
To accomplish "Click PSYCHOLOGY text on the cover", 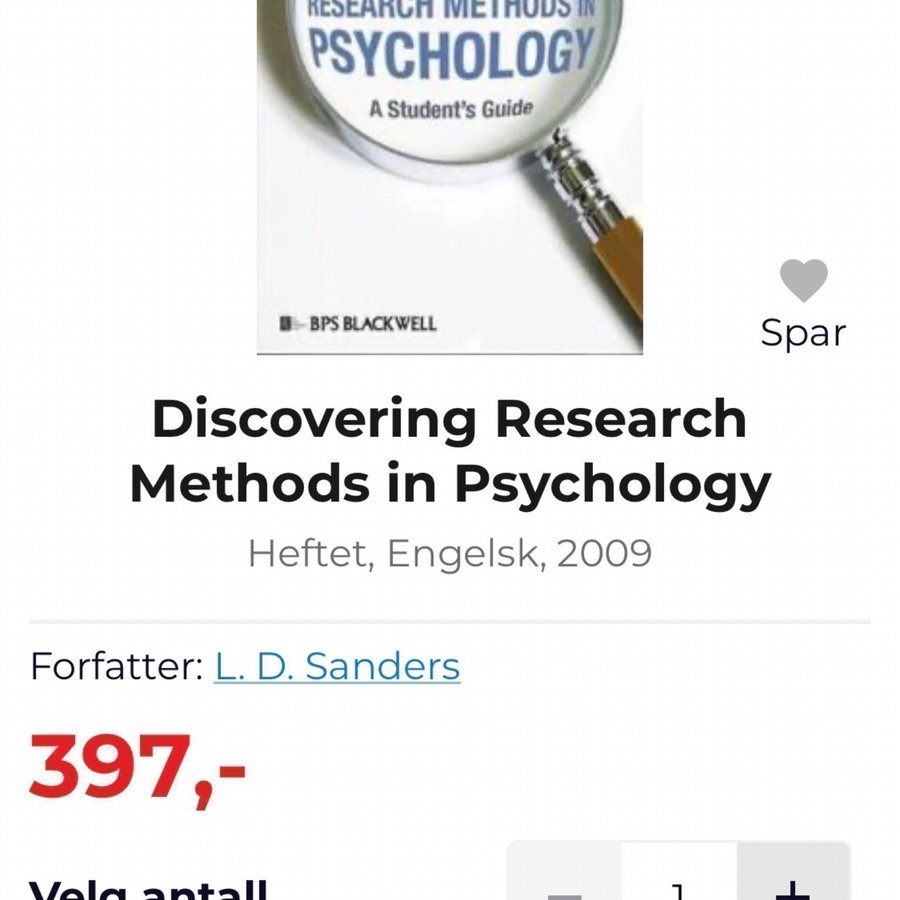I will pyautogui.click(x=451, y=53).
